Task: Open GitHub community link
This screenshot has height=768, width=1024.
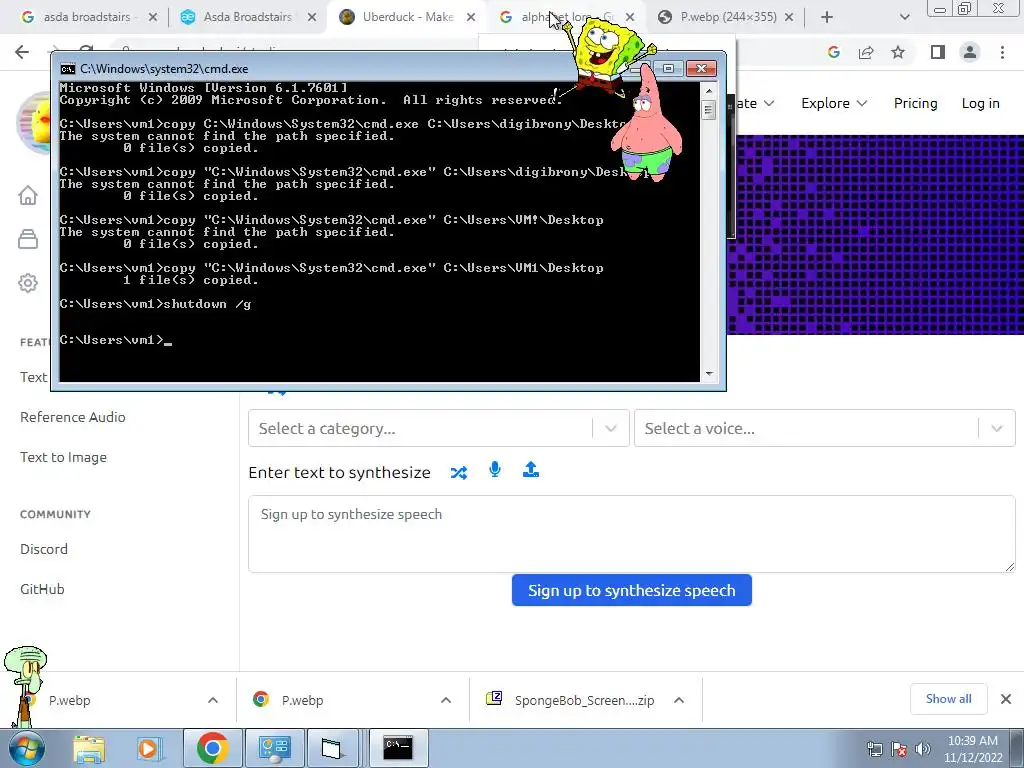Action: [42, 589]
